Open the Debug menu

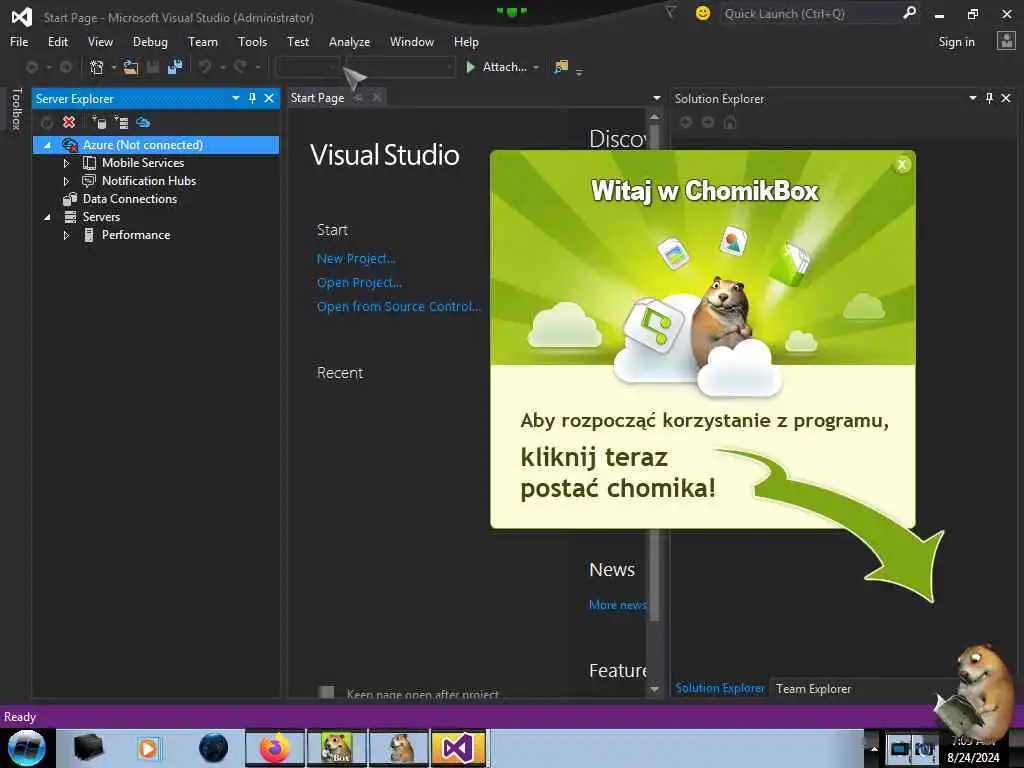click(x=150, y=42)
